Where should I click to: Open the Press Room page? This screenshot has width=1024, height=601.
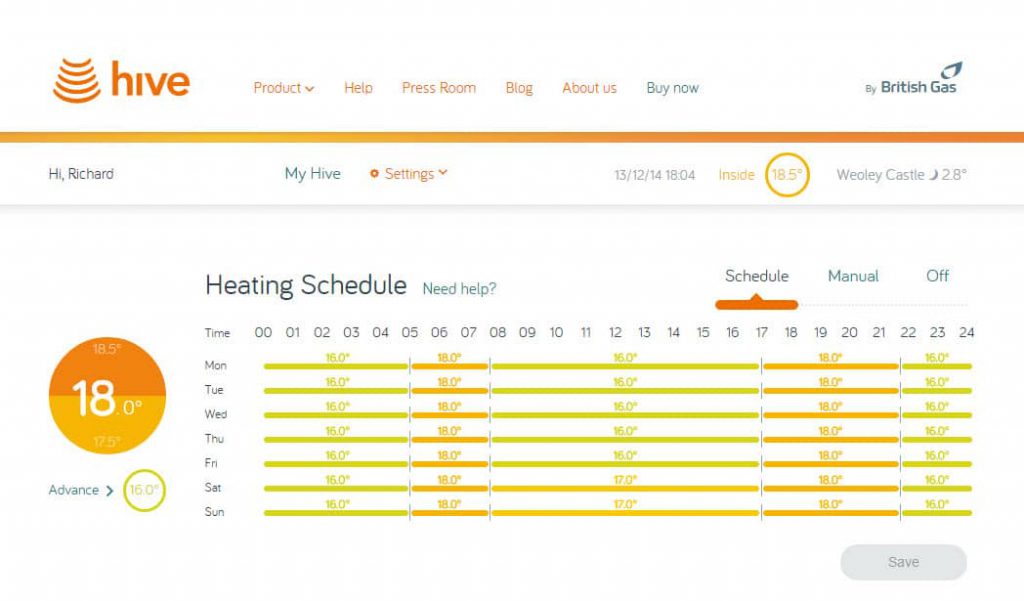[438, 88]
